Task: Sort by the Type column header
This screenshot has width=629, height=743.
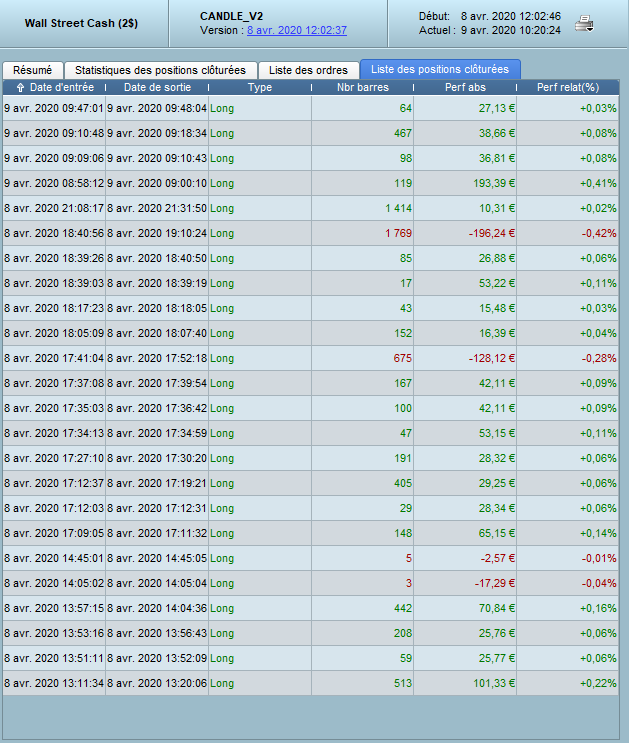Action: click(x=260, y=87)
